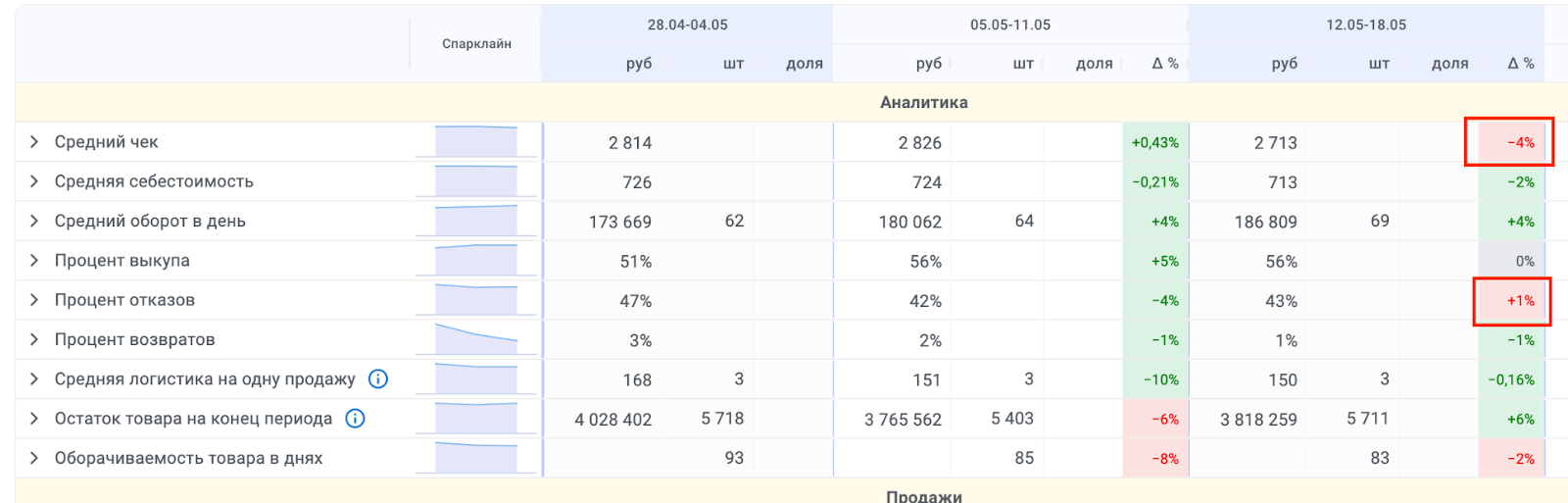Click info icon next to Средняя логистика
Viewport: 1568px width, 503px height.
coord(378,378)
